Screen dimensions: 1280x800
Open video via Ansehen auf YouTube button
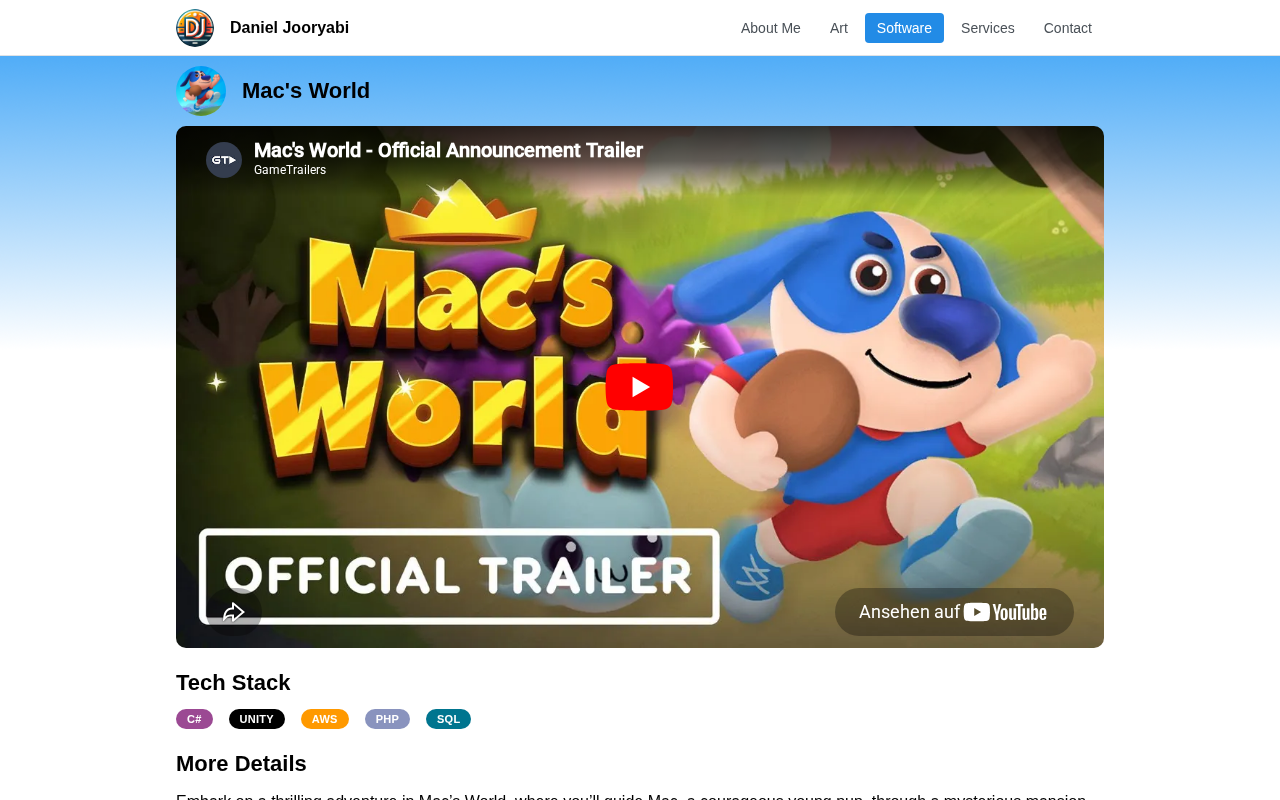pos(954,612)
